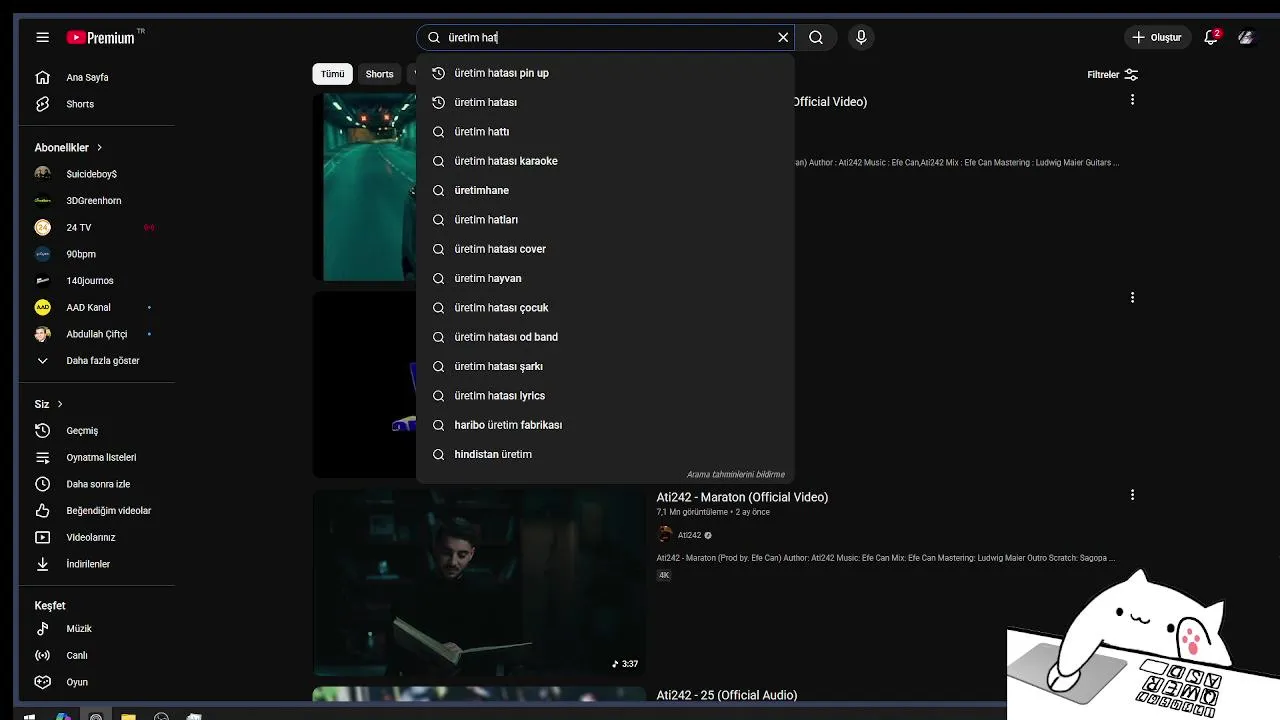Open the Filtreler filter options

(1112, 74)
